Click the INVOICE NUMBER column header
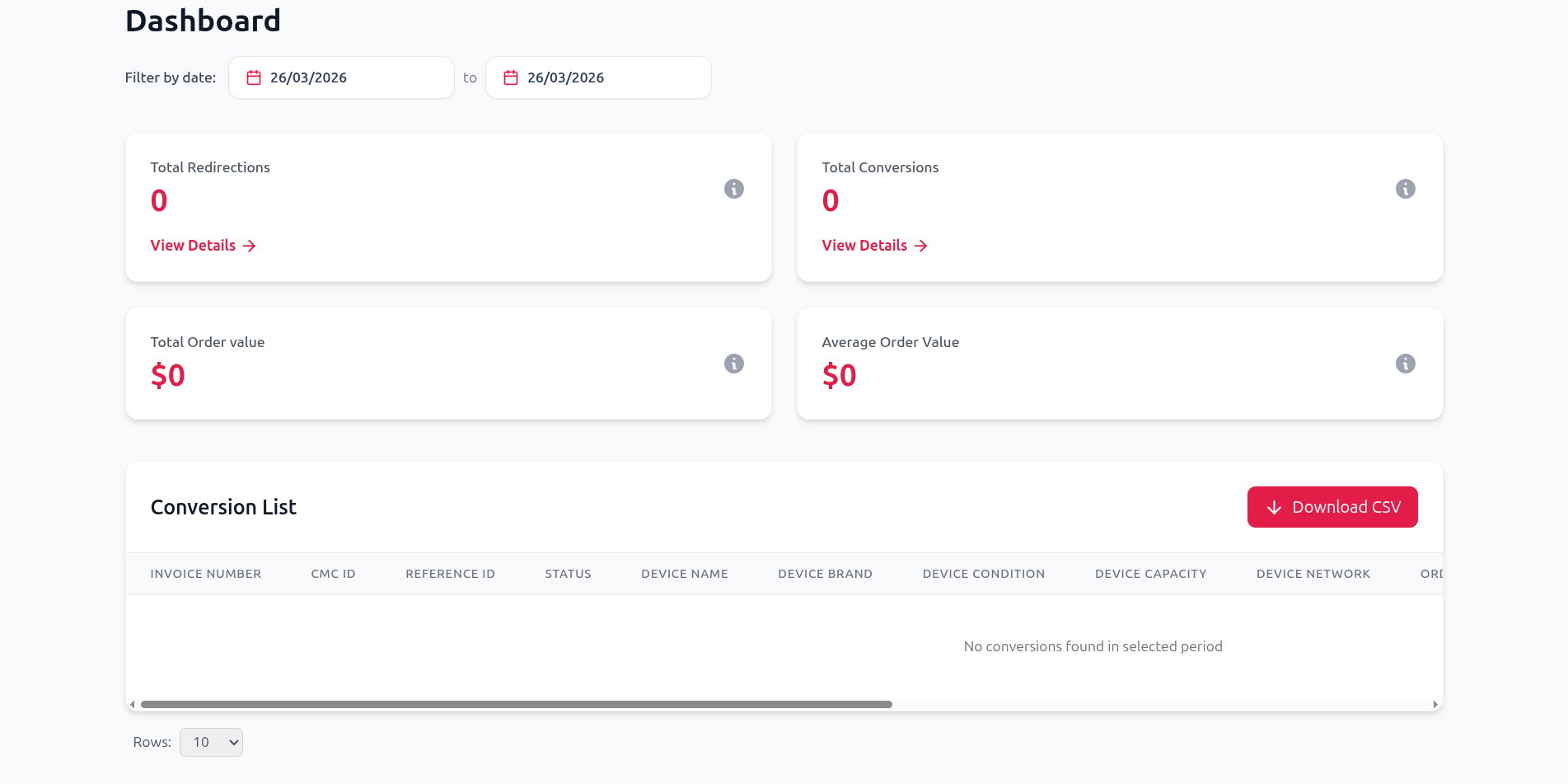This screenshot has width=1568, height=784. tap(206, 573)
